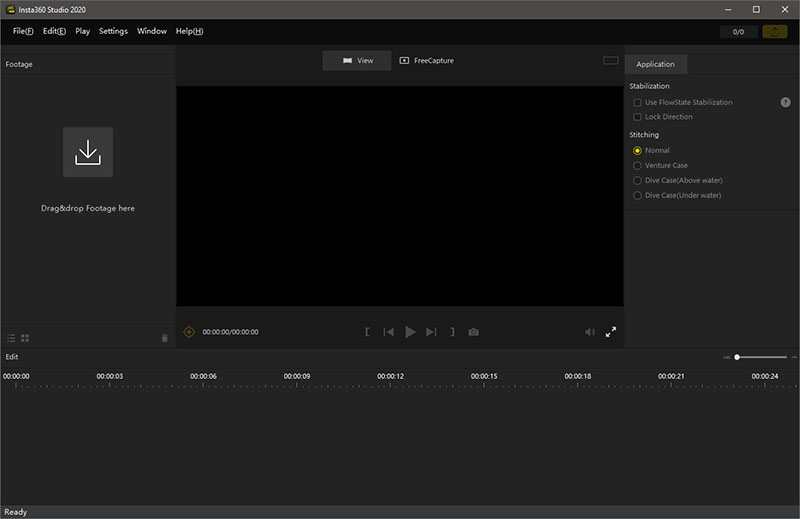Image resolution: width=800 pixels, height=519 pixels.
Task: Adjust the timeline zoom slider handle
Action: point(737,357)
